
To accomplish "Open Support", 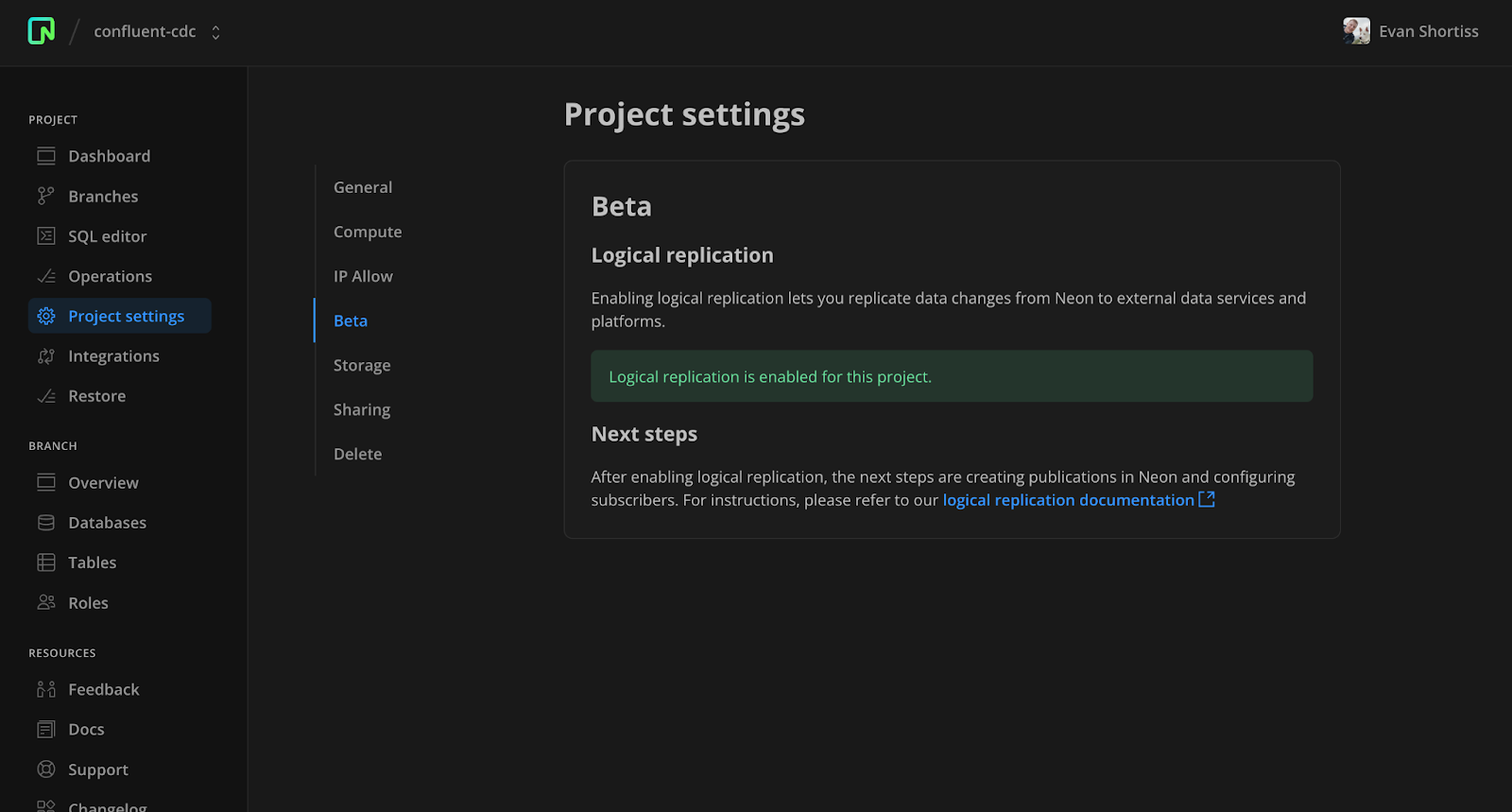I will pyautogui.click(x=98, y=769).
